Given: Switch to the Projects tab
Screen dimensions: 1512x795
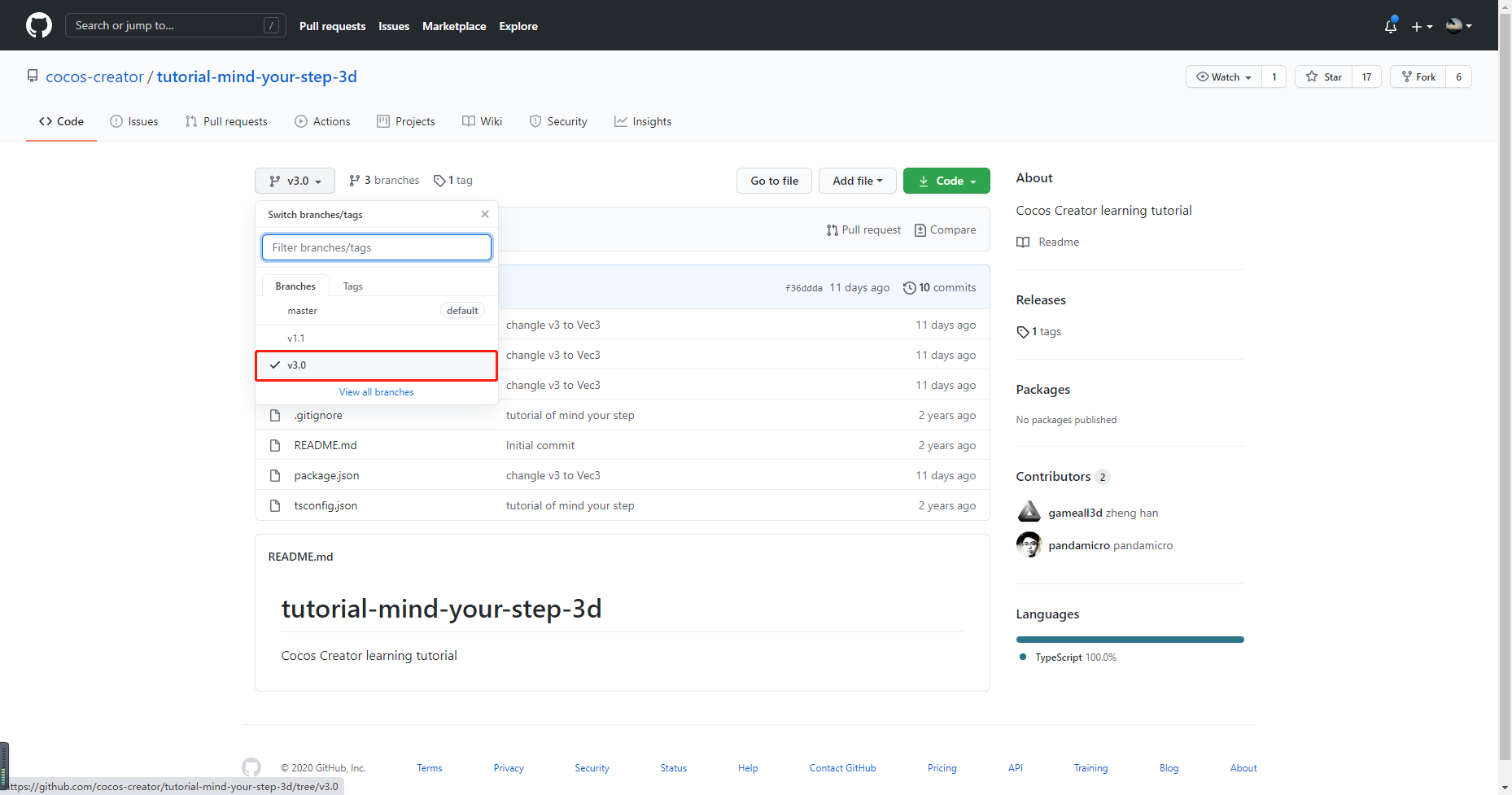Looking at the screenshot, I should click(x=406, y=121).
